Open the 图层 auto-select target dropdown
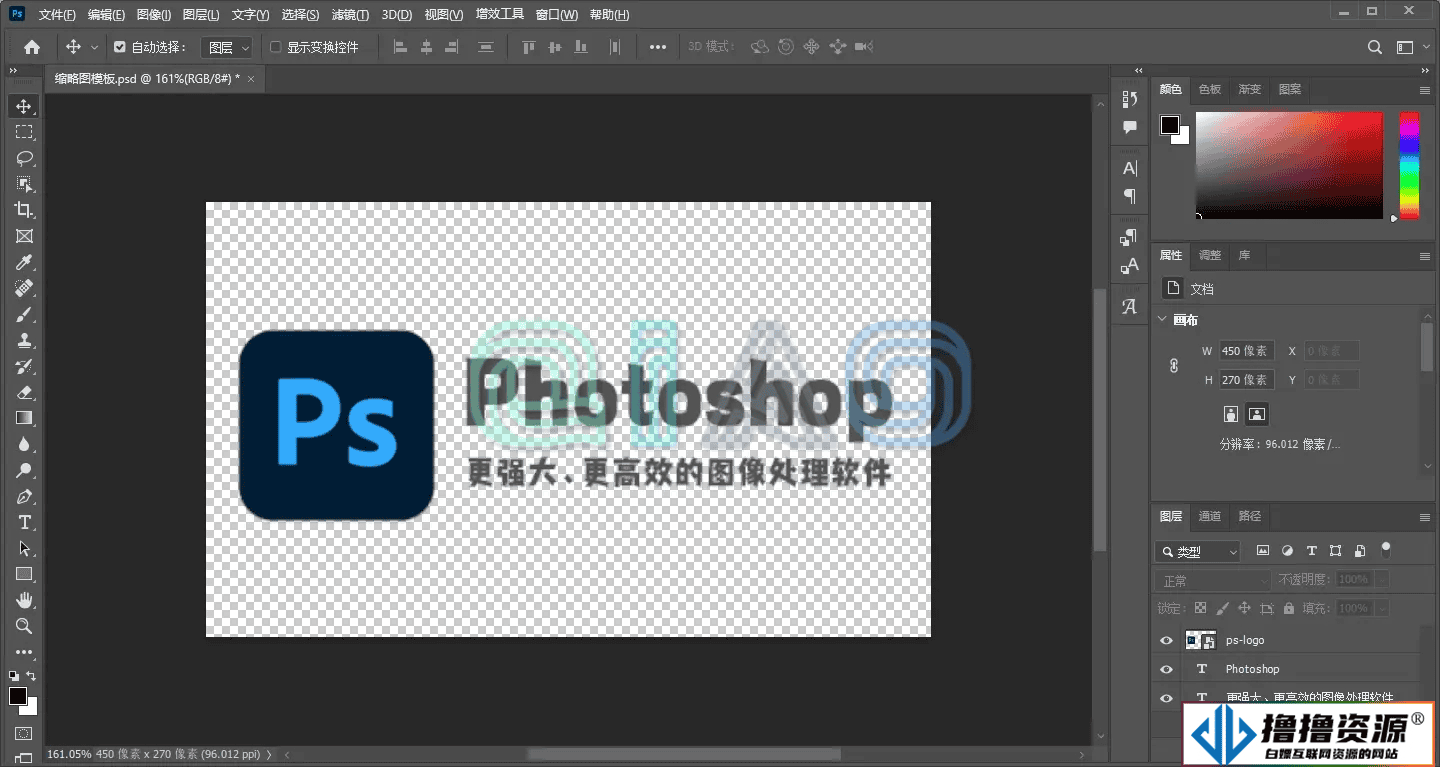The width and height of the screenshot is (1440, 767). [x=228, y=47]
